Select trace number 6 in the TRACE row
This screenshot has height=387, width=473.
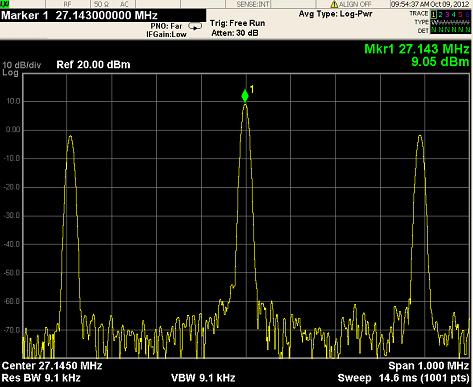point(468,14)
